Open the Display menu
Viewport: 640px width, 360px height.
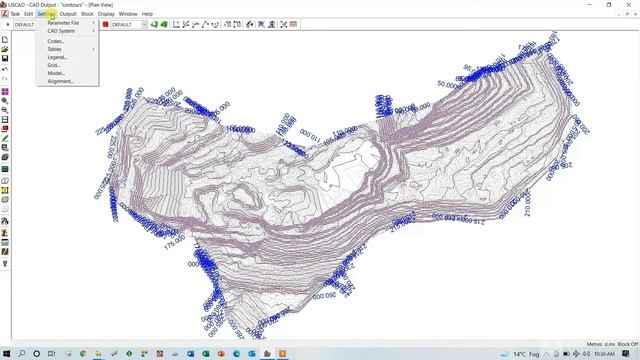(106, 14)
